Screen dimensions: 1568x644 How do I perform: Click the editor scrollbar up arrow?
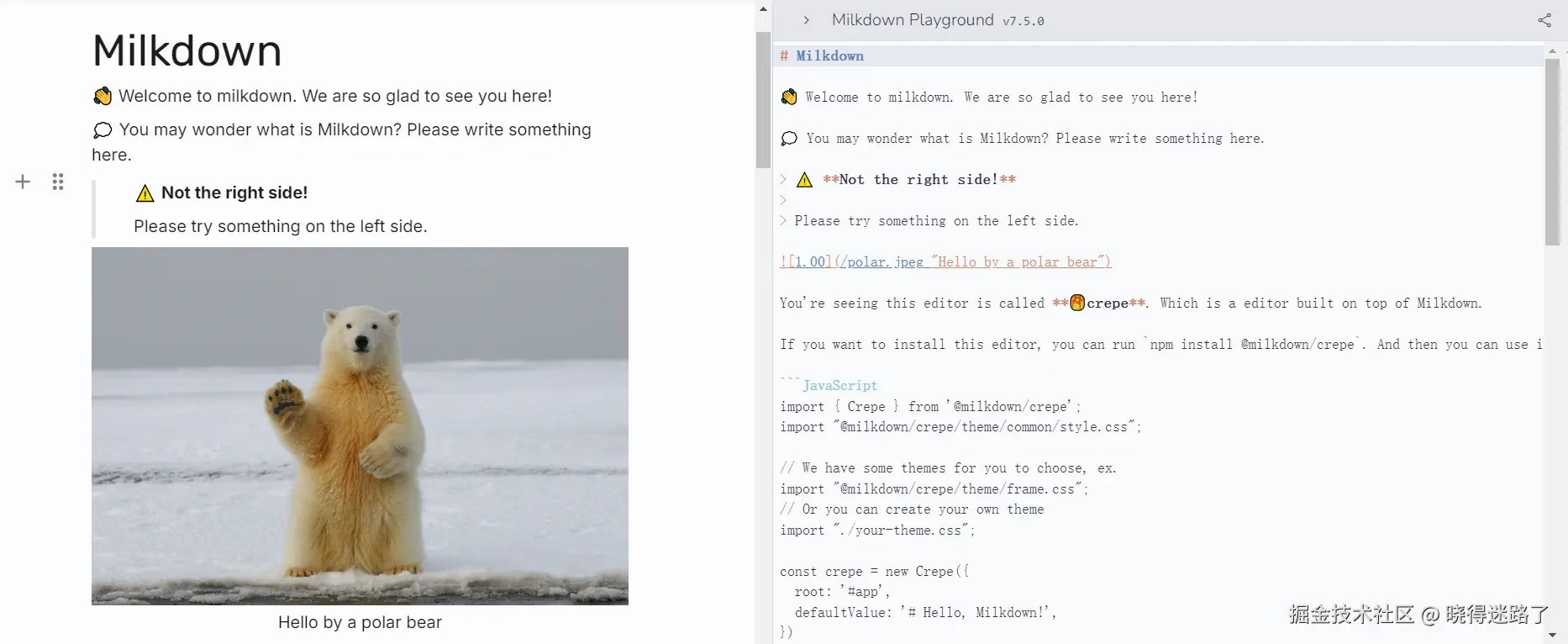click(763, 8)
